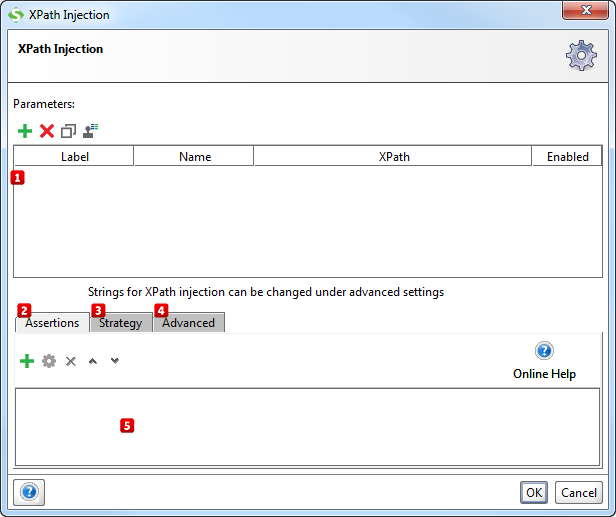Viewport: 616px width, 517px height.
Task: Move the assertion down with the down arrow
Action: pyautogui.click(x=115, y=360)
